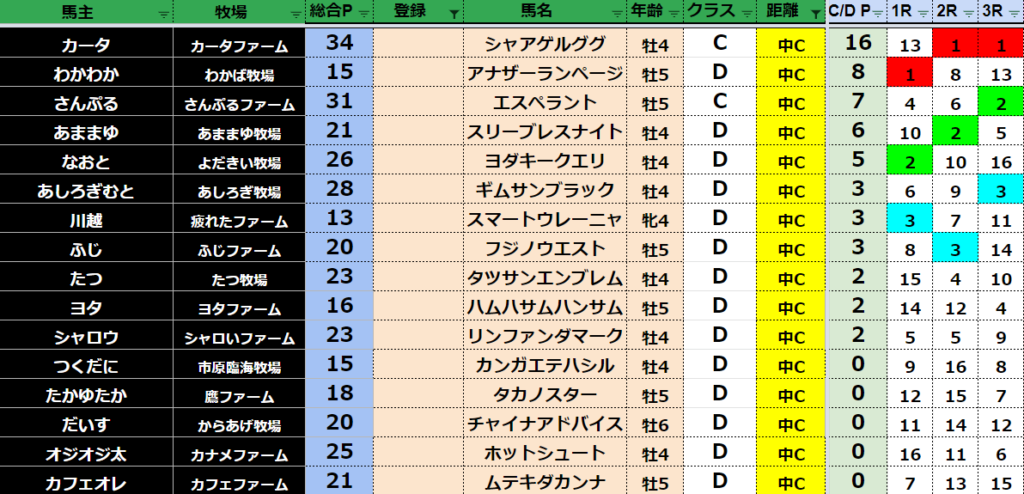1024x494 pixels.
Task: Select the カフェオレ owner cell
Action: [x=86, y=482]
